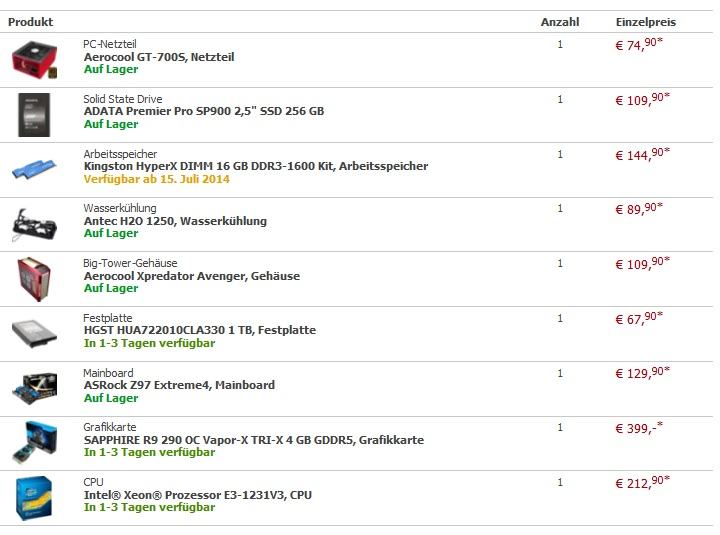Image resolution: width=720 pixels, height=535 pixels.
Task: Open ADATA Premier Pro SP900 SSD link
Action: (204, 112)
